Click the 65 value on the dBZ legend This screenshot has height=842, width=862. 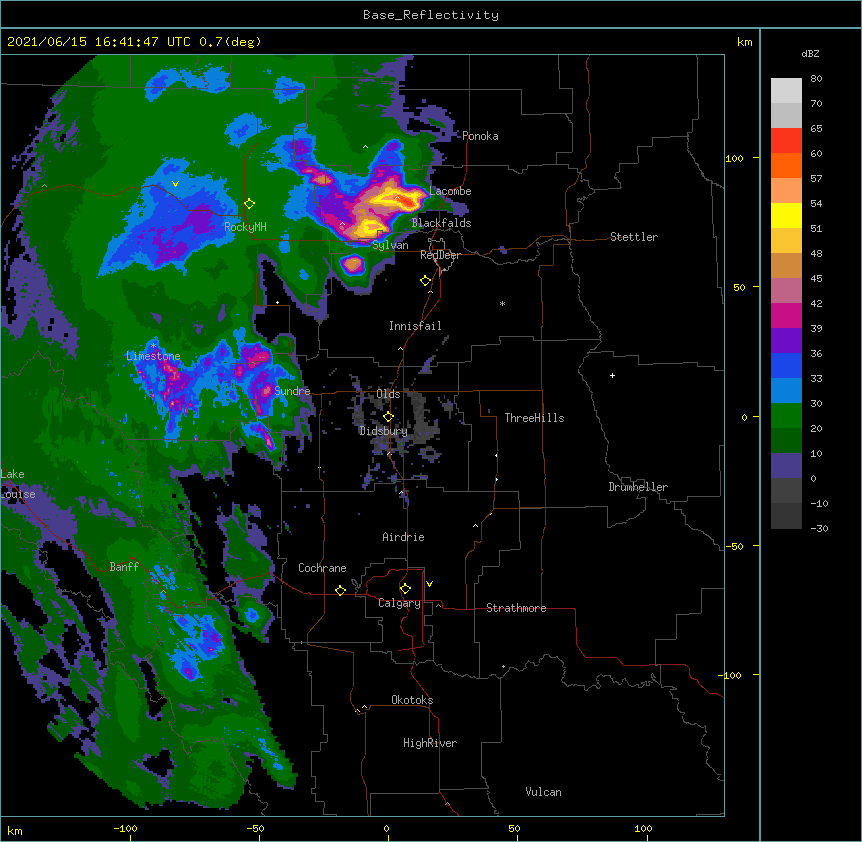[816, 128]
